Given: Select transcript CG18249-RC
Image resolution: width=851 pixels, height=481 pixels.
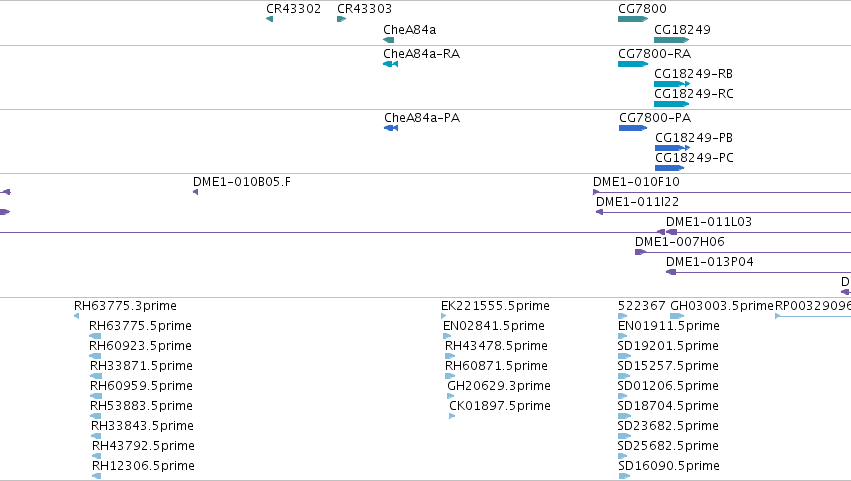Looking at the screenshot, I should coord(694,93).
